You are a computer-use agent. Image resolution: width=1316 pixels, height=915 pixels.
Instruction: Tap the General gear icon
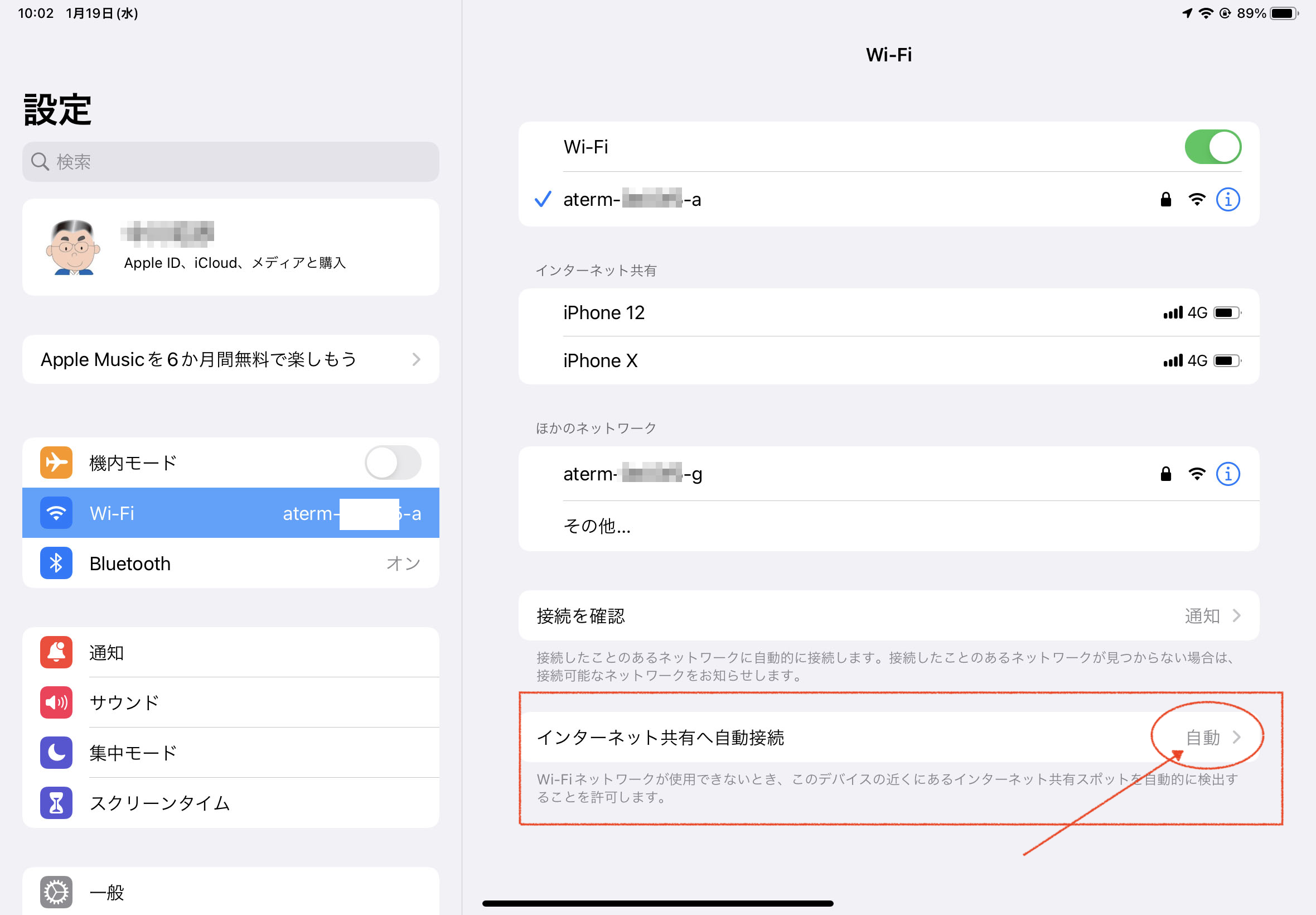[x=56, y=892]
